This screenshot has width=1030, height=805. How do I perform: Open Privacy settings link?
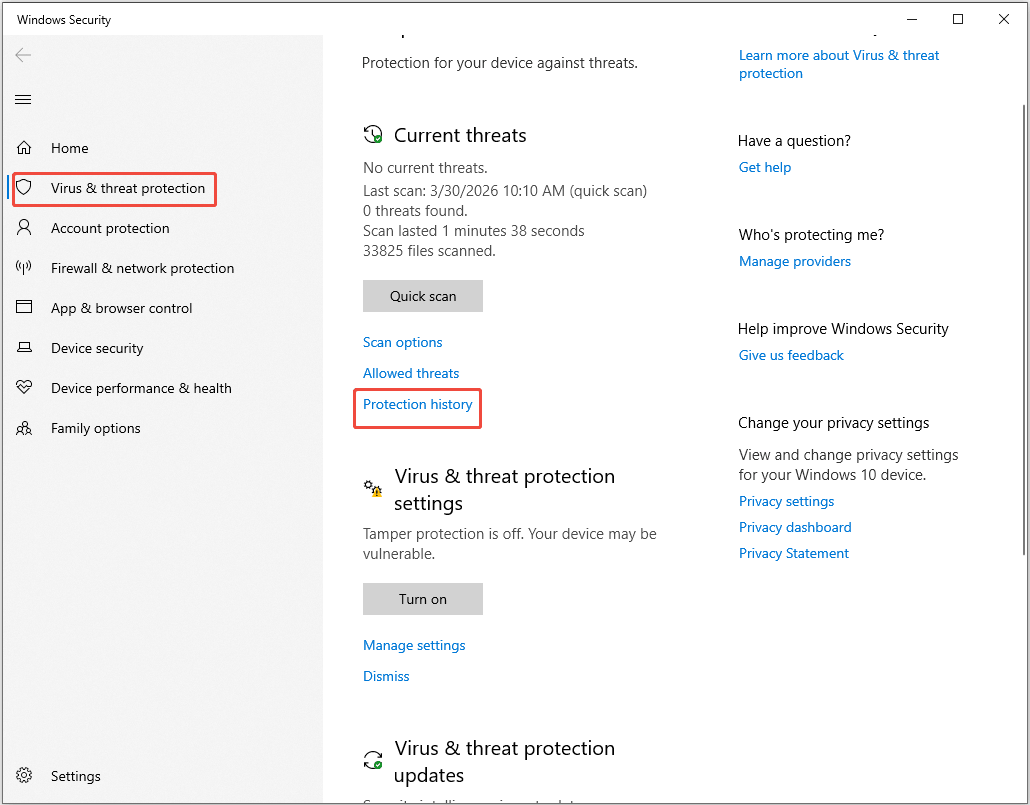point(786,501)
